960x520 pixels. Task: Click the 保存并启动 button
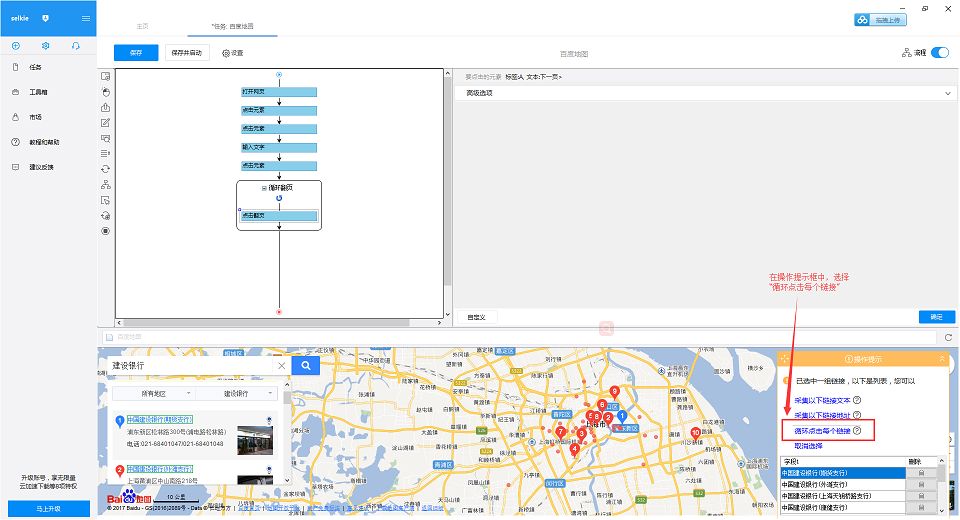(x=187, y=53)
